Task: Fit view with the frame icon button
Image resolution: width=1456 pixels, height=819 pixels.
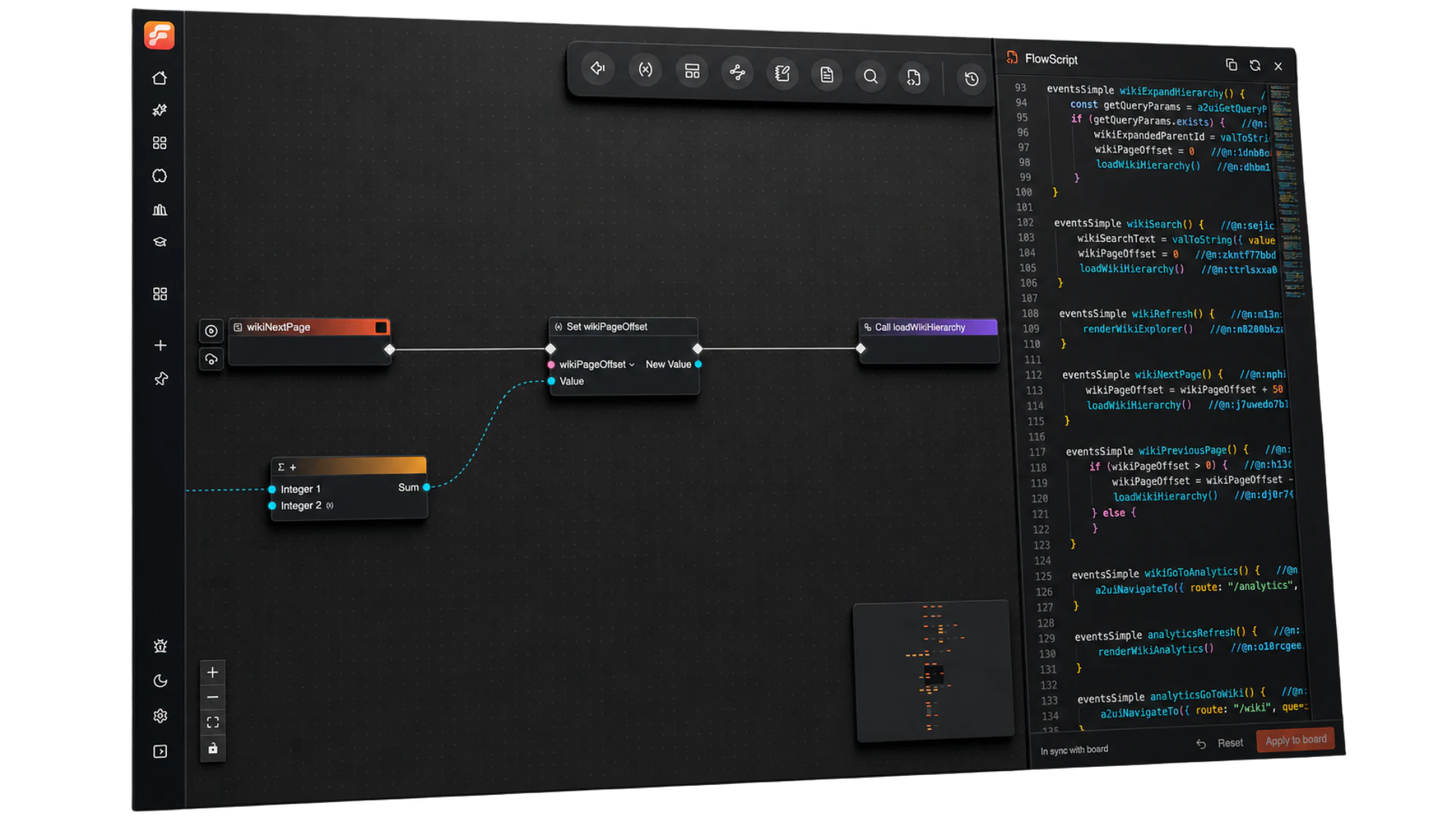Action: (x=212, y=723)
